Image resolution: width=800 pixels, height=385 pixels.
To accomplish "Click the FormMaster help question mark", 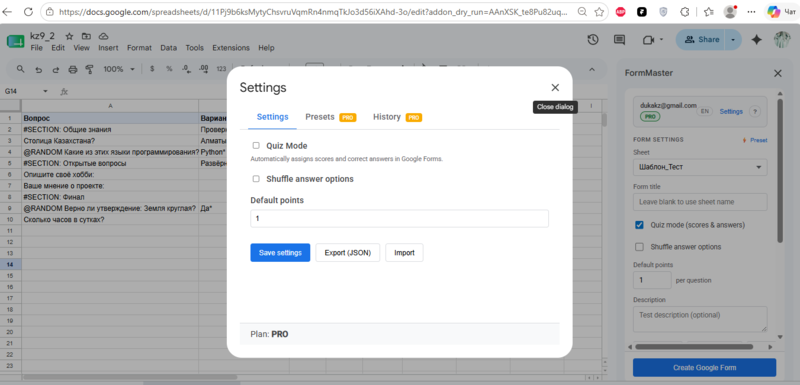I will click(756, 112).
